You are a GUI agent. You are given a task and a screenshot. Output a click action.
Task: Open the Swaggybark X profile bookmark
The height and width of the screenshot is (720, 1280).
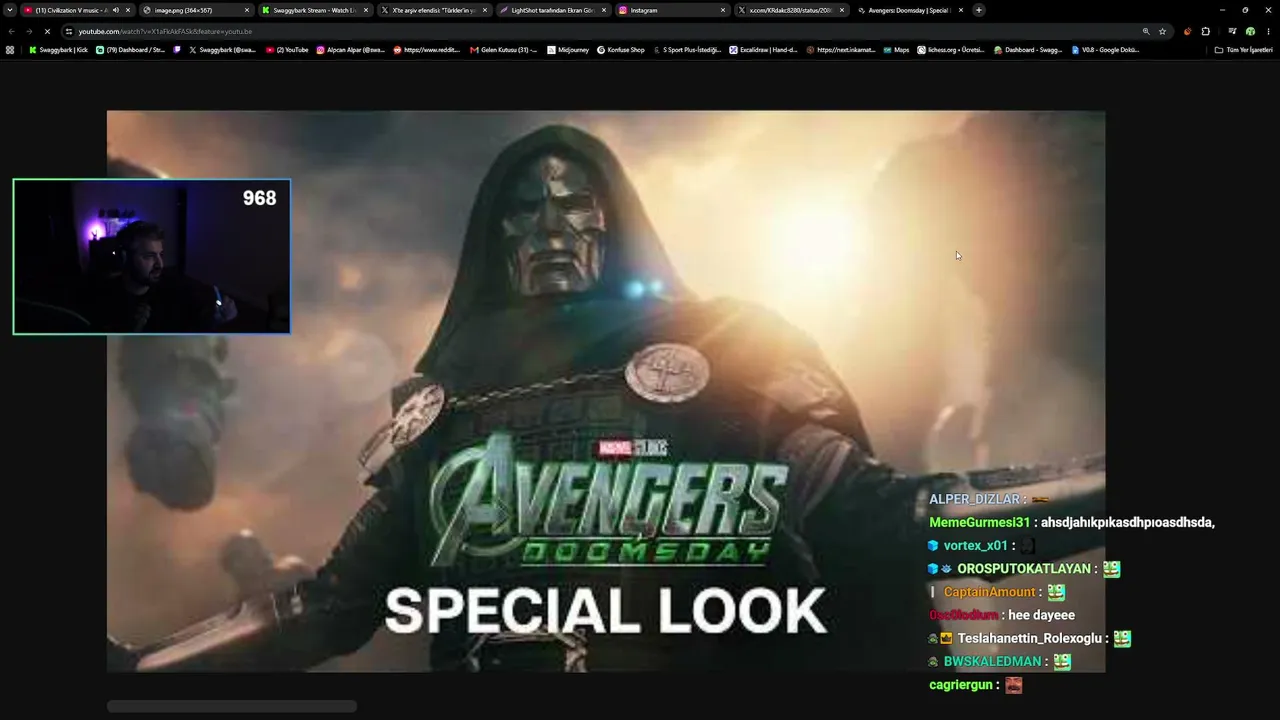222,49
